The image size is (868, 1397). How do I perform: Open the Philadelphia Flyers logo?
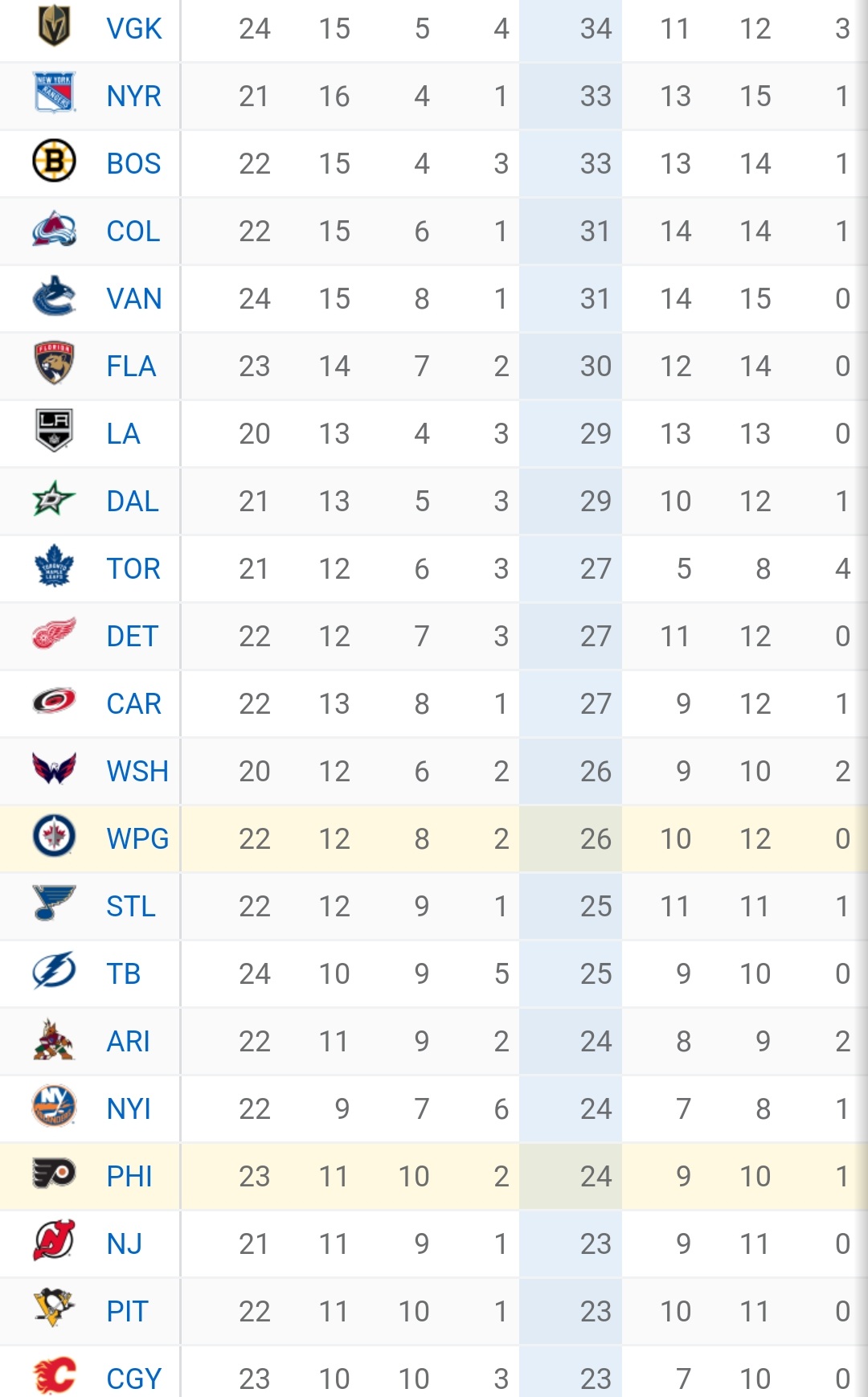point(54,1174)
